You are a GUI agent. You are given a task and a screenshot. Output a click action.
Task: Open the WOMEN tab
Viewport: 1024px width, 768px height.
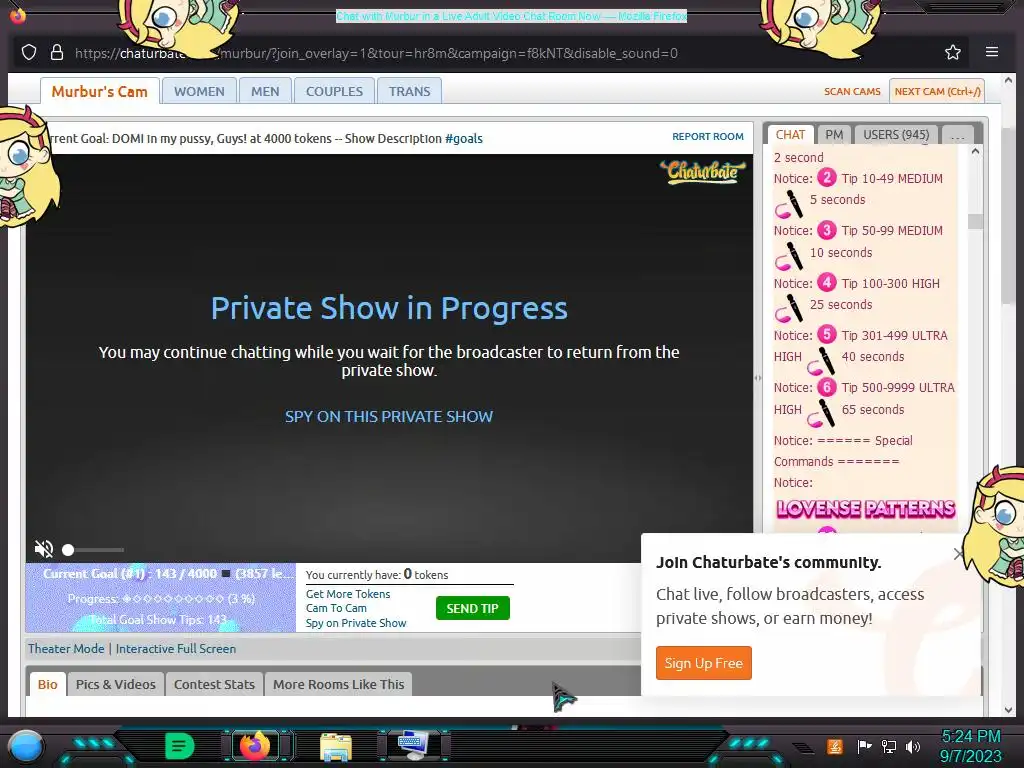pyautogui.click(x=199, y=91)
